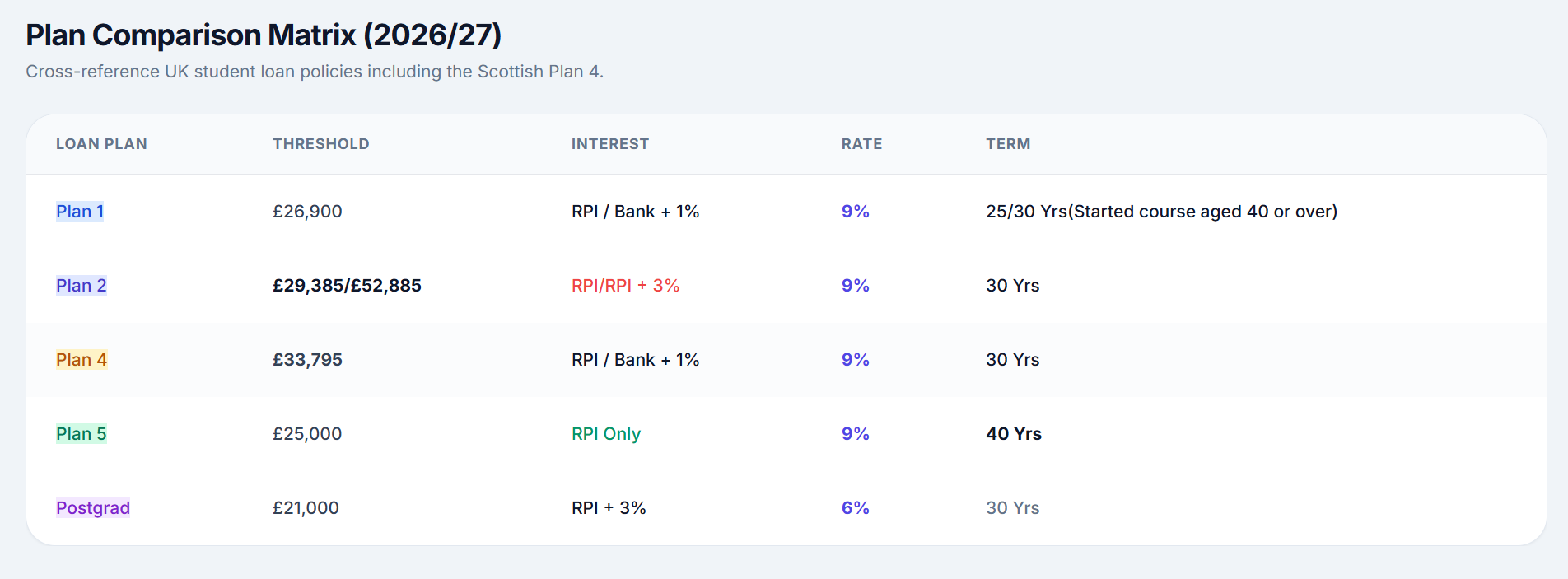Image resolution: width=1568 pixels, height=579 pixels.
Task: Open the Plan 4 highlighted badge
Action: click(81, 360)
